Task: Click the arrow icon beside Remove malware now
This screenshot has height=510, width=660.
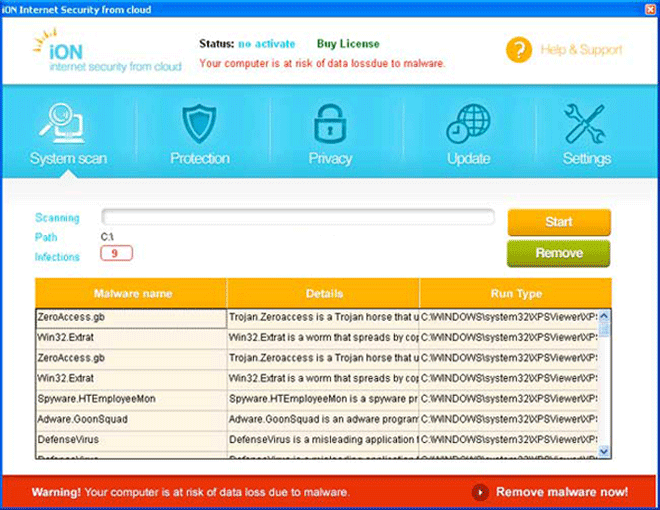Action: [x=481, y=492]
